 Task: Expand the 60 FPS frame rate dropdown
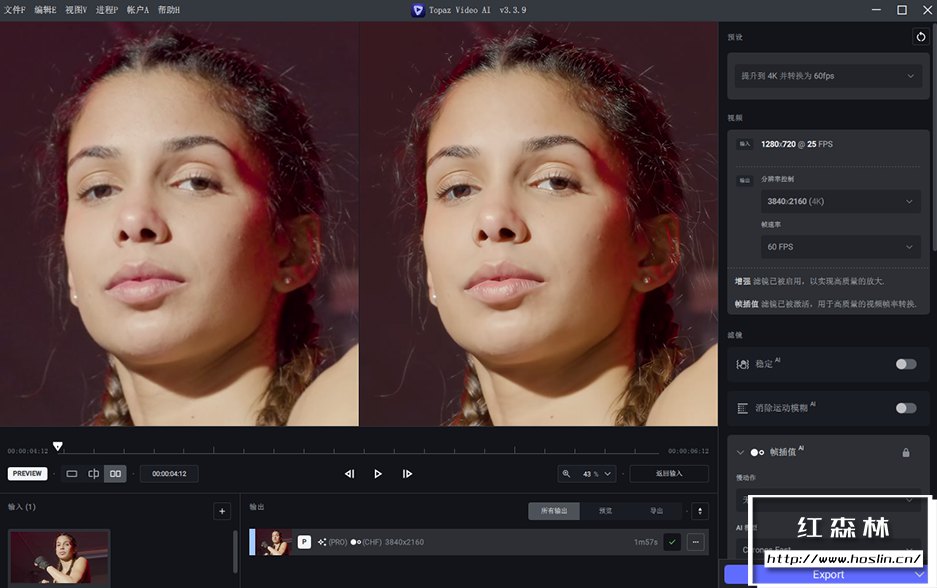pos(840,246)
